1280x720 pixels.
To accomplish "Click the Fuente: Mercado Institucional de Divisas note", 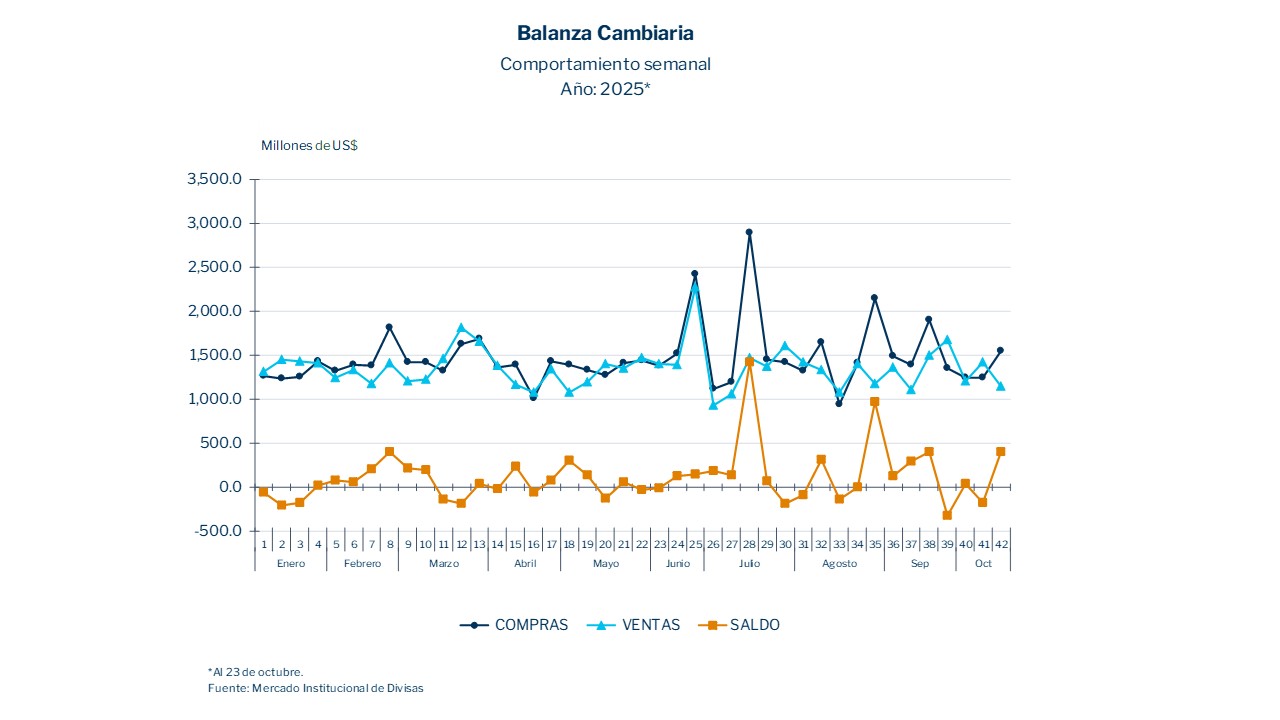I will tap(315, 688).
